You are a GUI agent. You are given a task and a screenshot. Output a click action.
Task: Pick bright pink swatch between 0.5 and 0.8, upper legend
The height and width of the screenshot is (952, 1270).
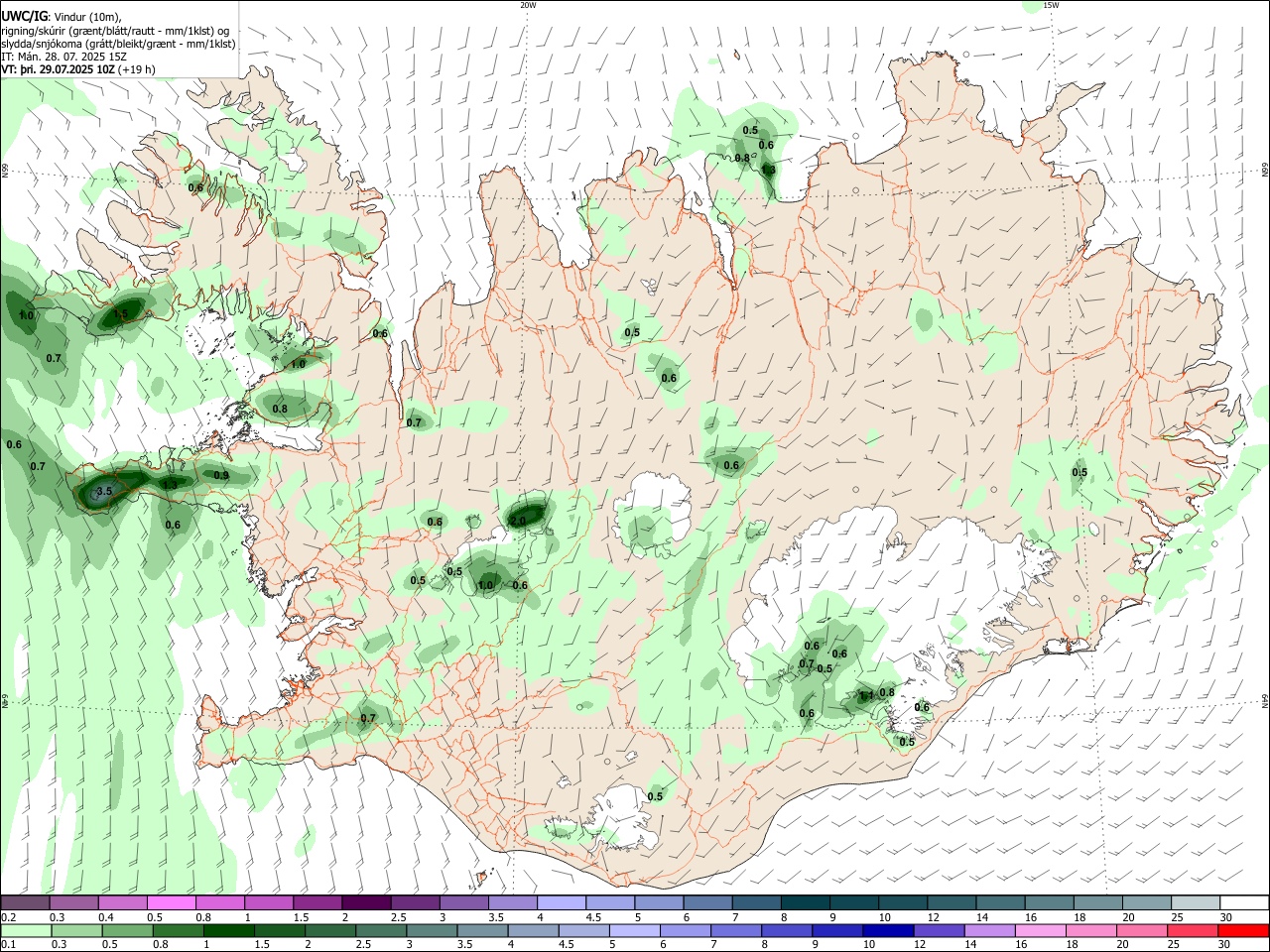(x=171, y=903)
